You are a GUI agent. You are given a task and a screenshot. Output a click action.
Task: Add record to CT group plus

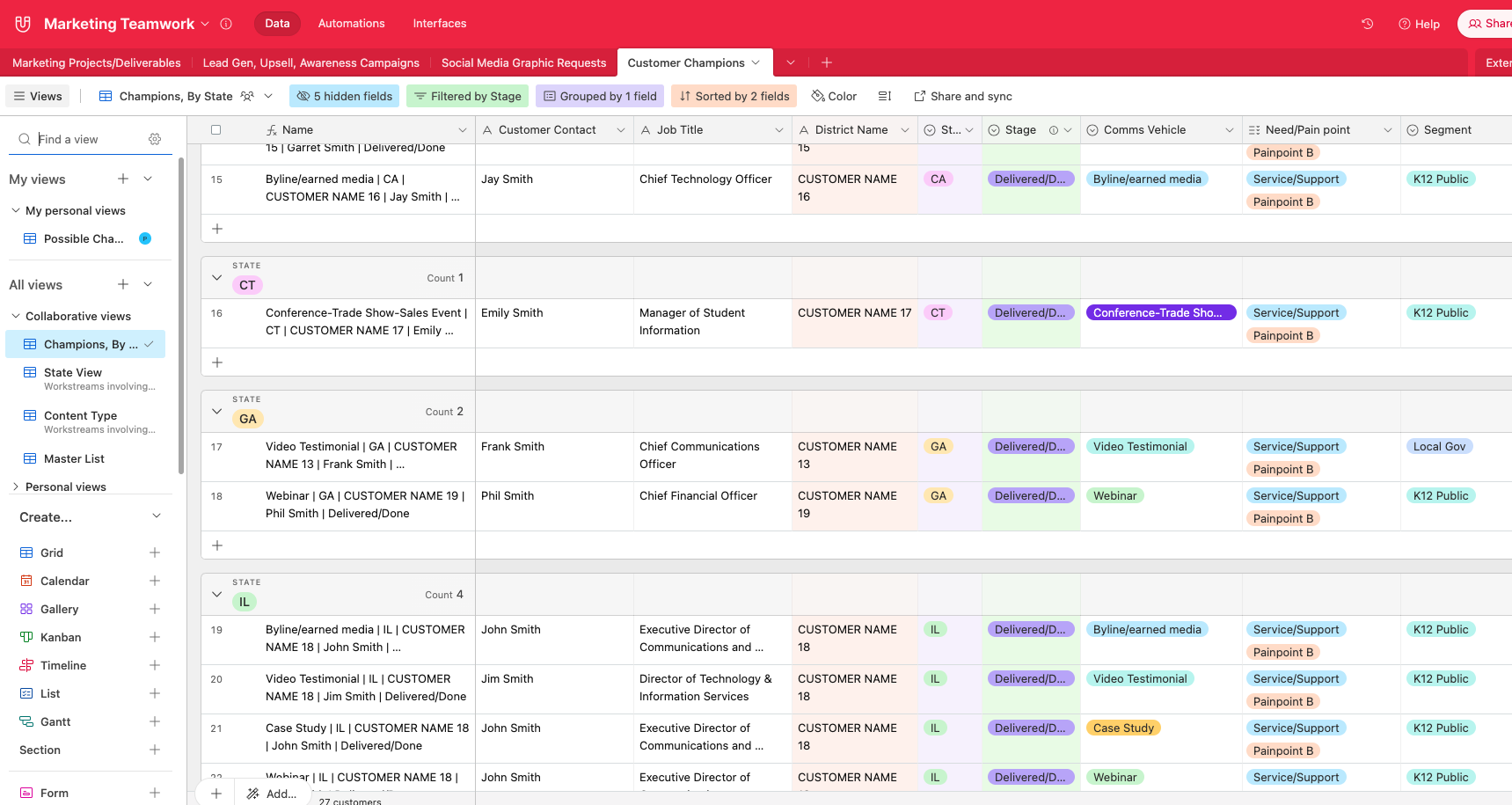(x=217, y=362)
